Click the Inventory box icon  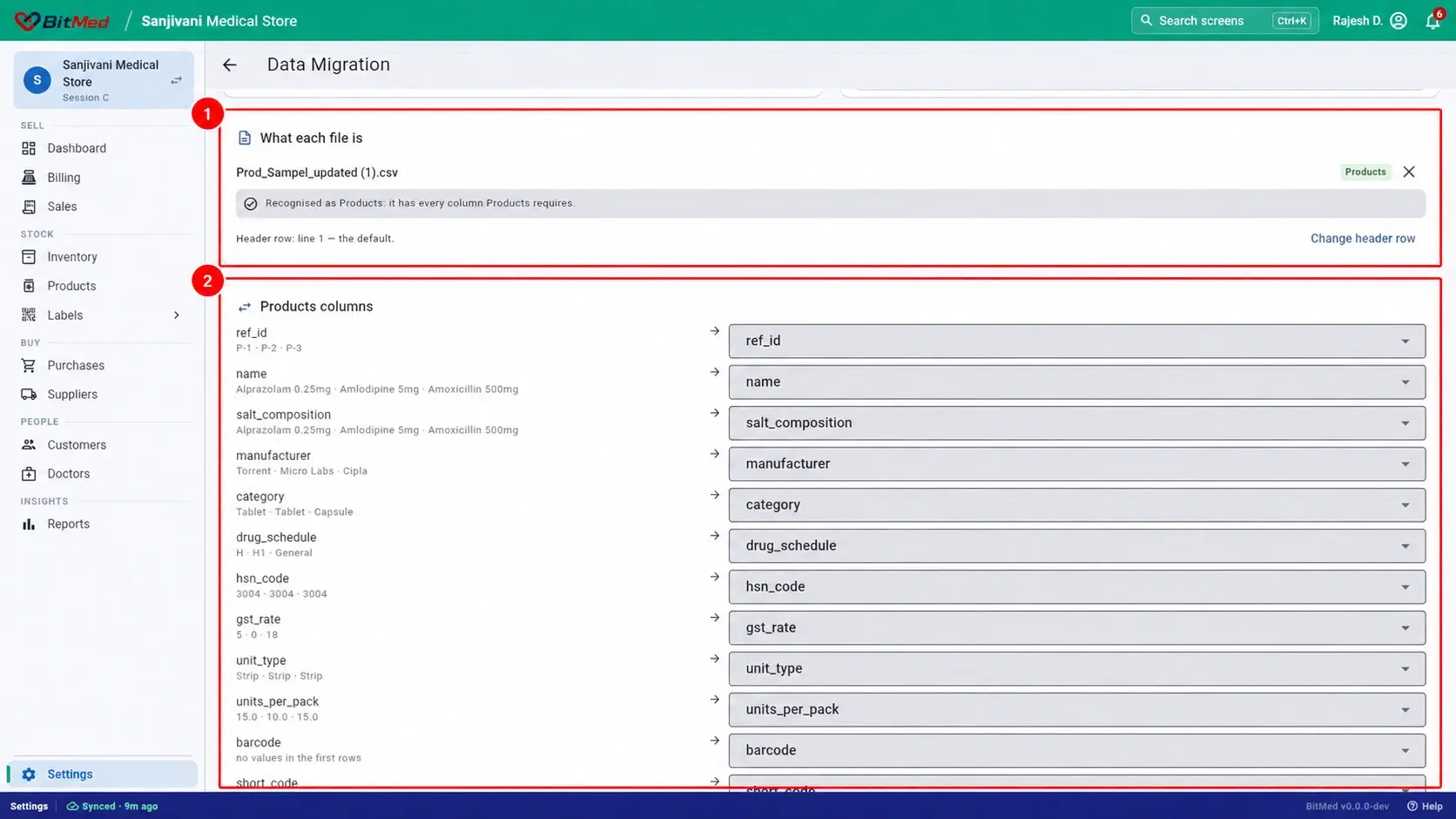(x=29, y=257)
